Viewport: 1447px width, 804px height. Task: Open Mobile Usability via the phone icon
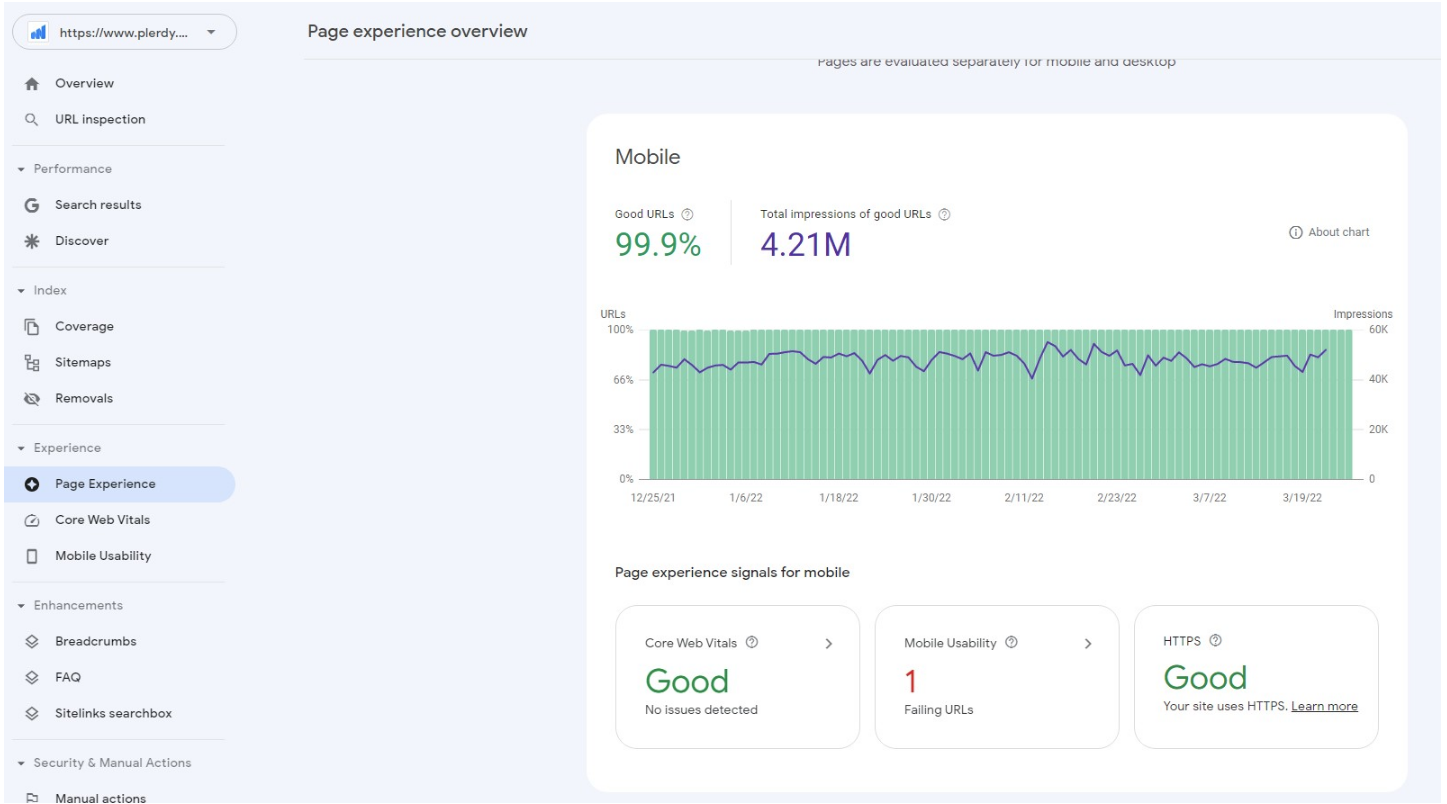coord(32,556)
